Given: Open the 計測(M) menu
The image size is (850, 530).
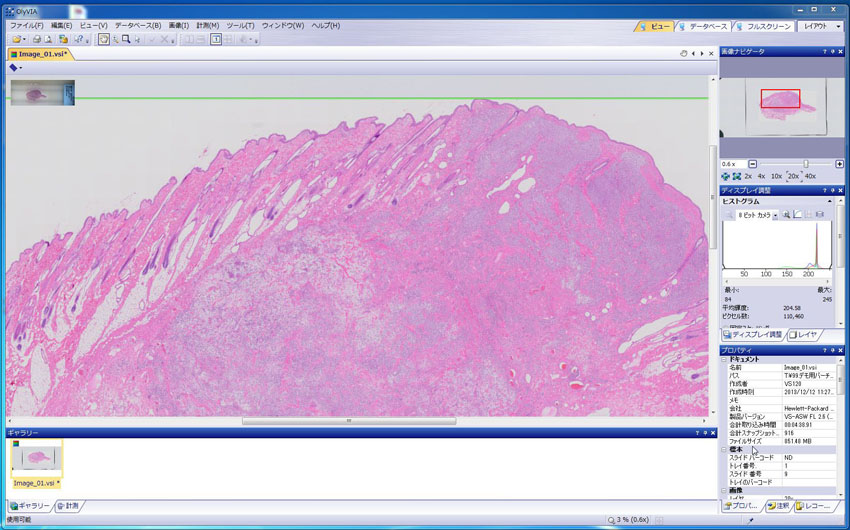Looking at the screenshot, I should click(207, 25).
